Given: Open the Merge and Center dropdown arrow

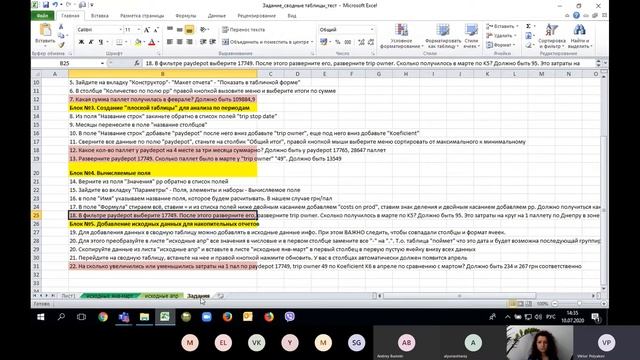Looking at the screenshot, I should coord(312,42).
